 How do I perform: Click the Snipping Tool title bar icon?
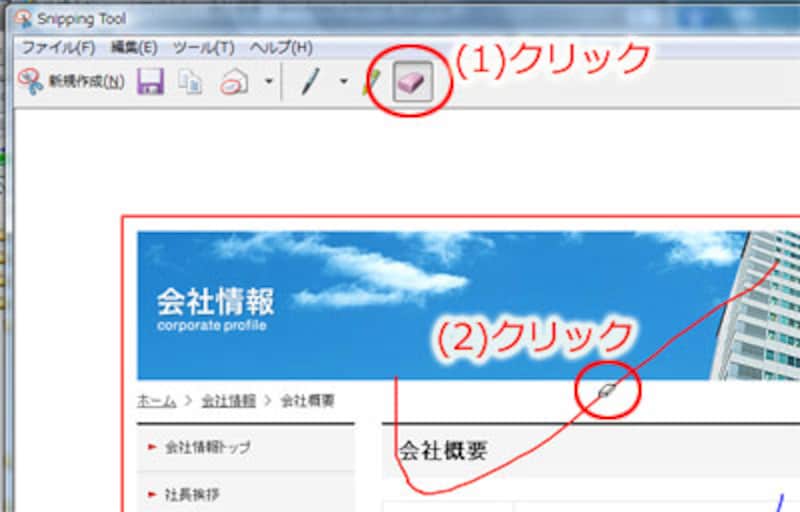pyautogui.click(x=23, y=19)
